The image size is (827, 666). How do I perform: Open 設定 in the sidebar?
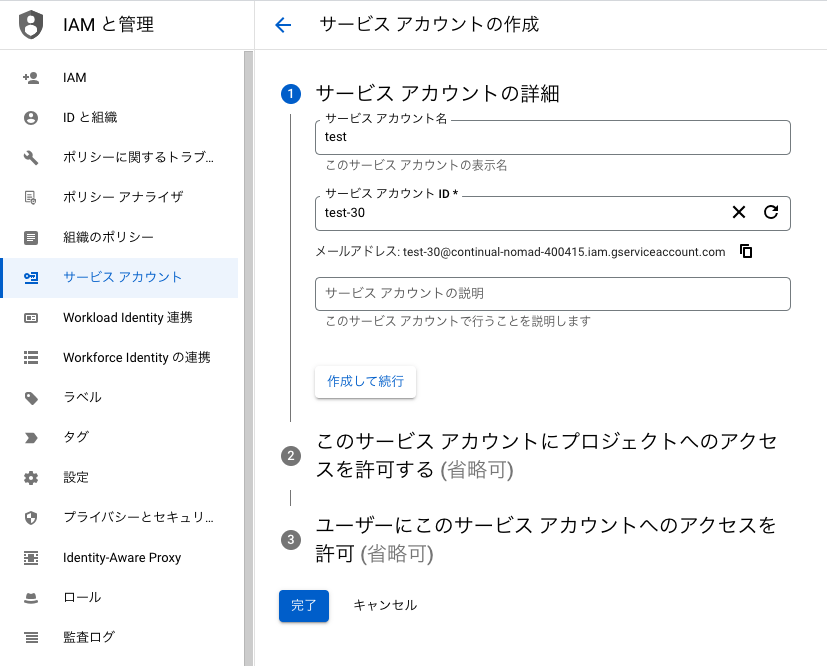tap(119, 478)
